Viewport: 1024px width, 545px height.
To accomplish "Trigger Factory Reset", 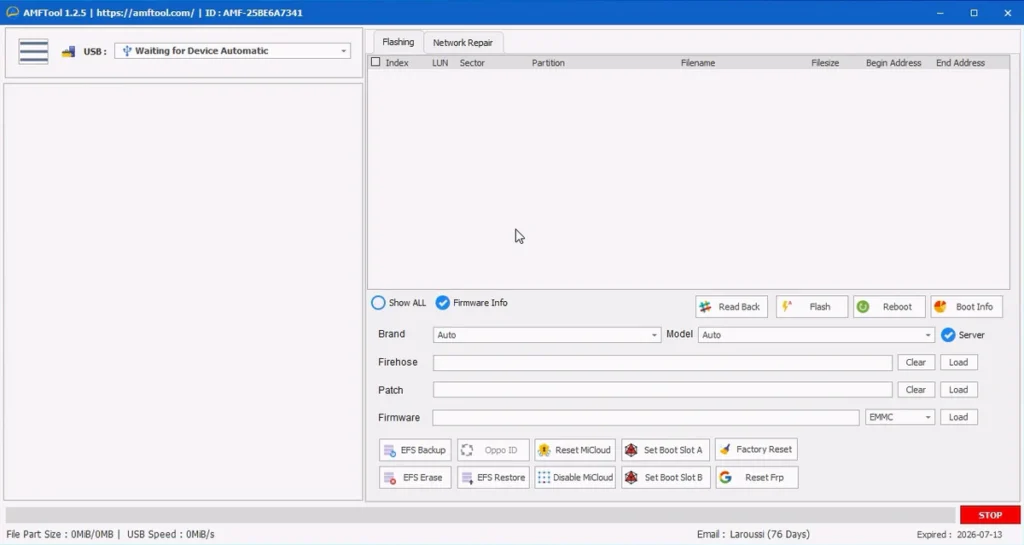I will (756, 450).
